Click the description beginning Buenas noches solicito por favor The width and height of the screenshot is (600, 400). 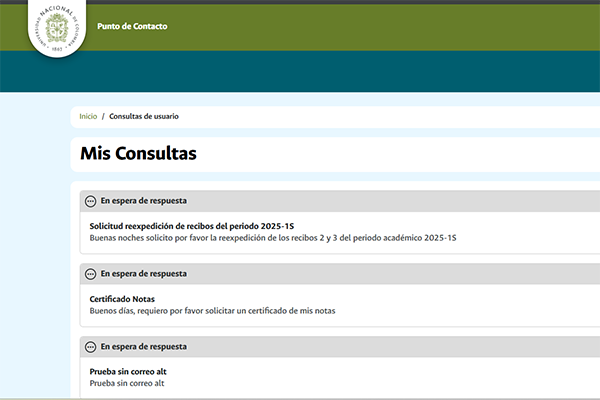[273, 238]
